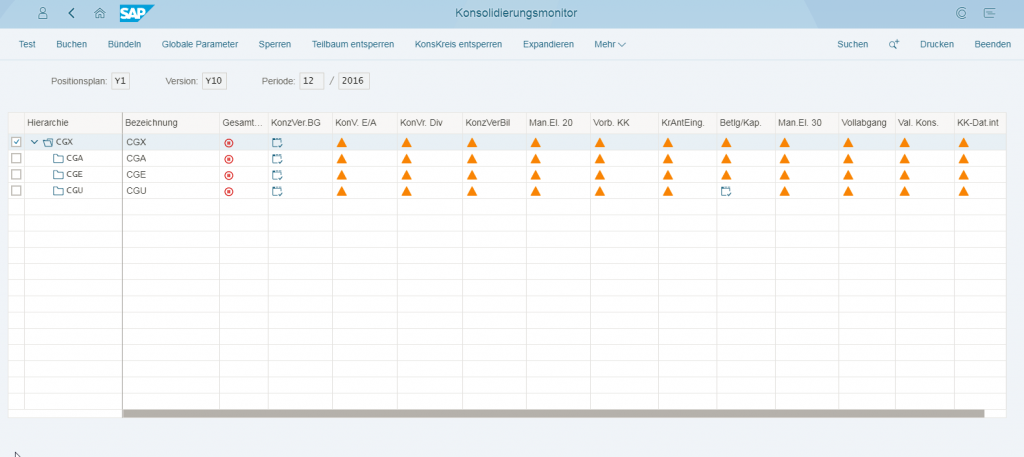Collapse the CGX hierarchy node

(34, 143)
